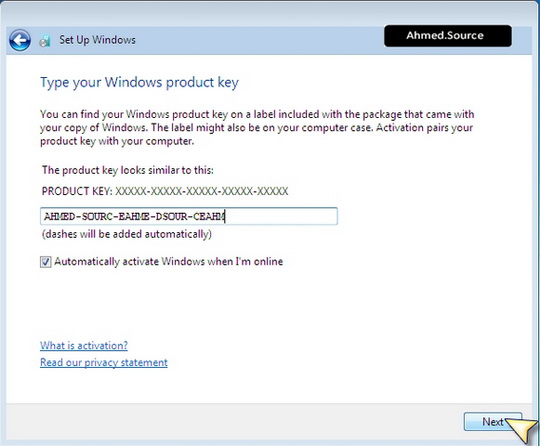Click the sample PRODUCT KEY XXXXX pattern text
540x446 pixels.
tap(165, 191)
